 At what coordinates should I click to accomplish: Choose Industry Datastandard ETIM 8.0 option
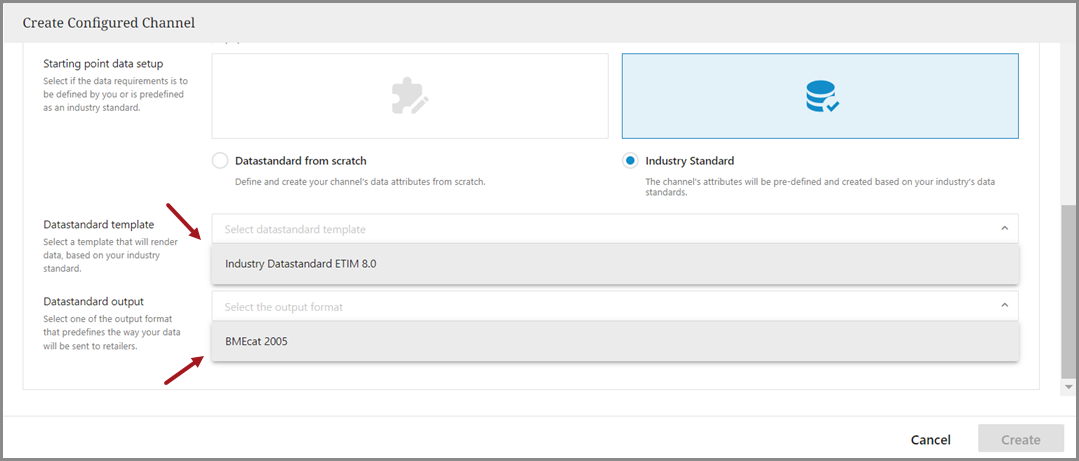(301, 264)
